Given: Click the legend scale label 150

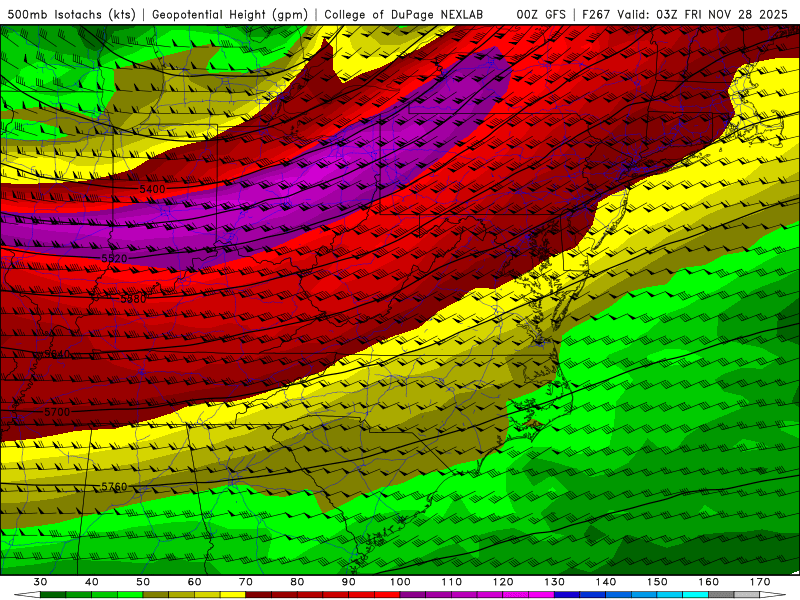Looking at the screenshot, I should click(658, 582).
